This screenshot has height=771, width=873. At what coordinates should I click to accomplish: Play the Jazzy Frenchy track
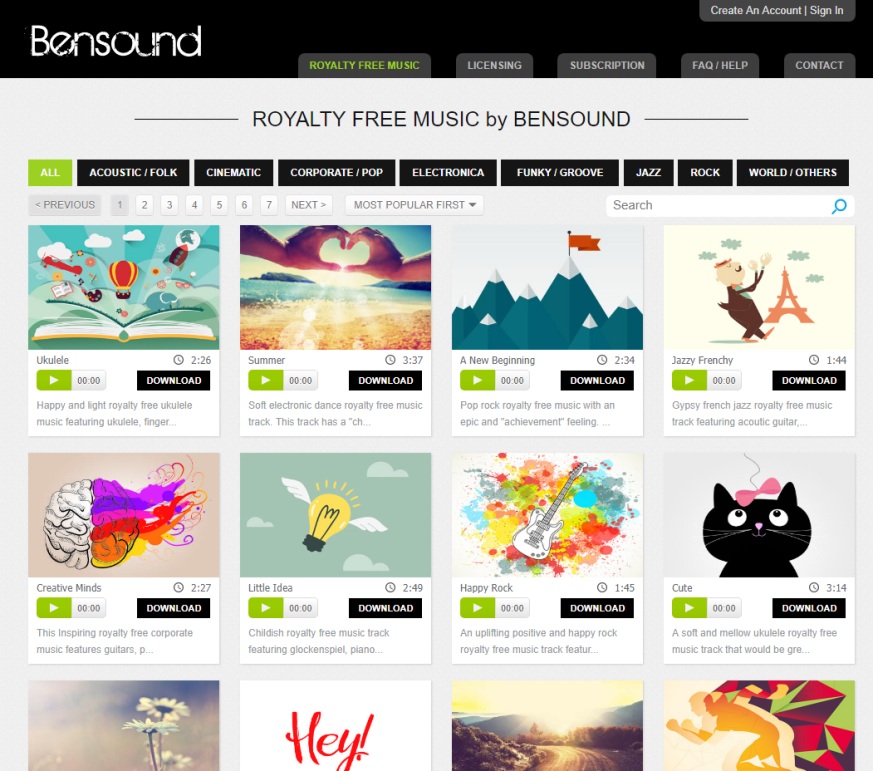(689, 381)
